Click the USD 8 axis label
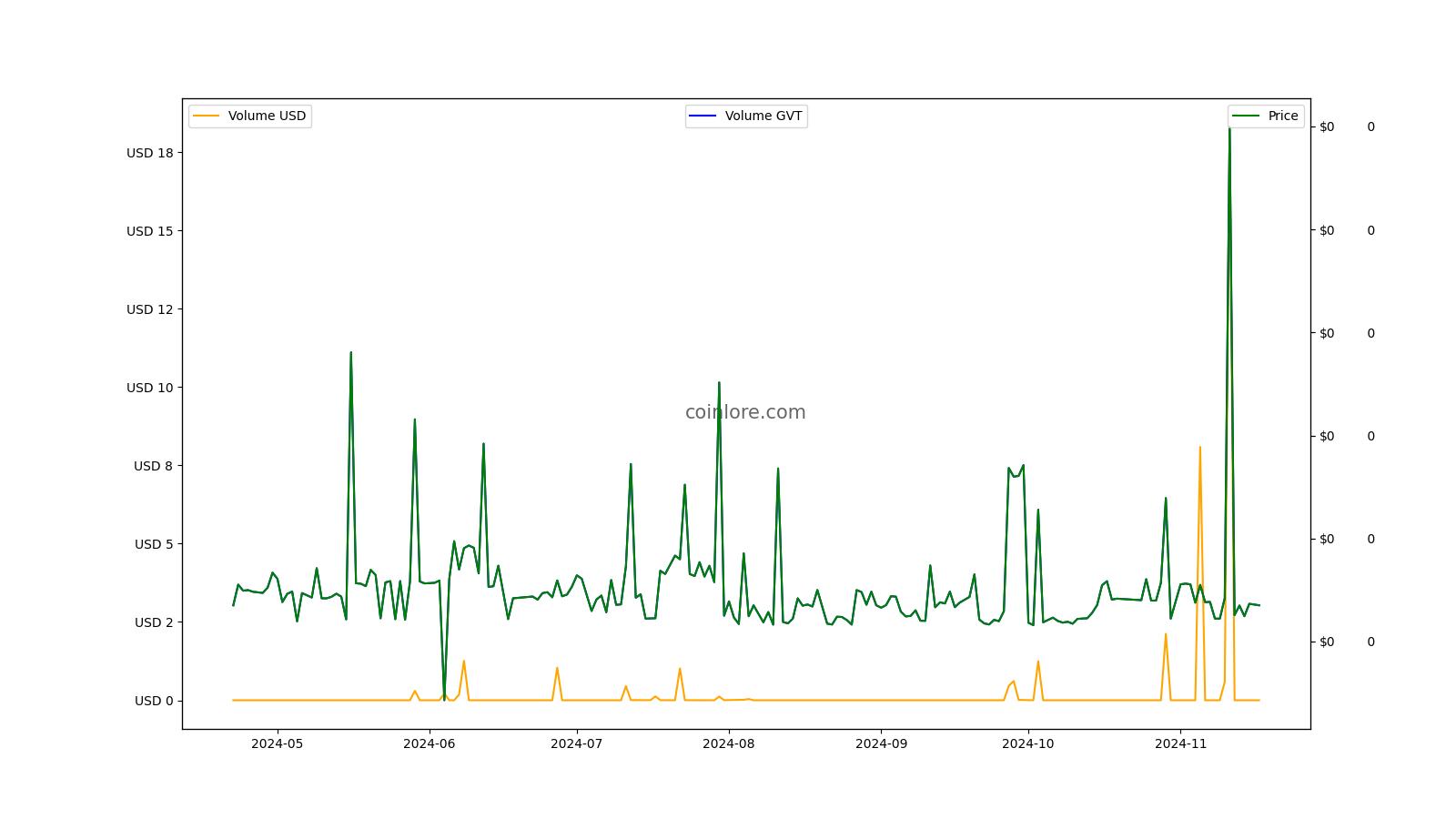1456x819 pixels. tap(153, 466)
